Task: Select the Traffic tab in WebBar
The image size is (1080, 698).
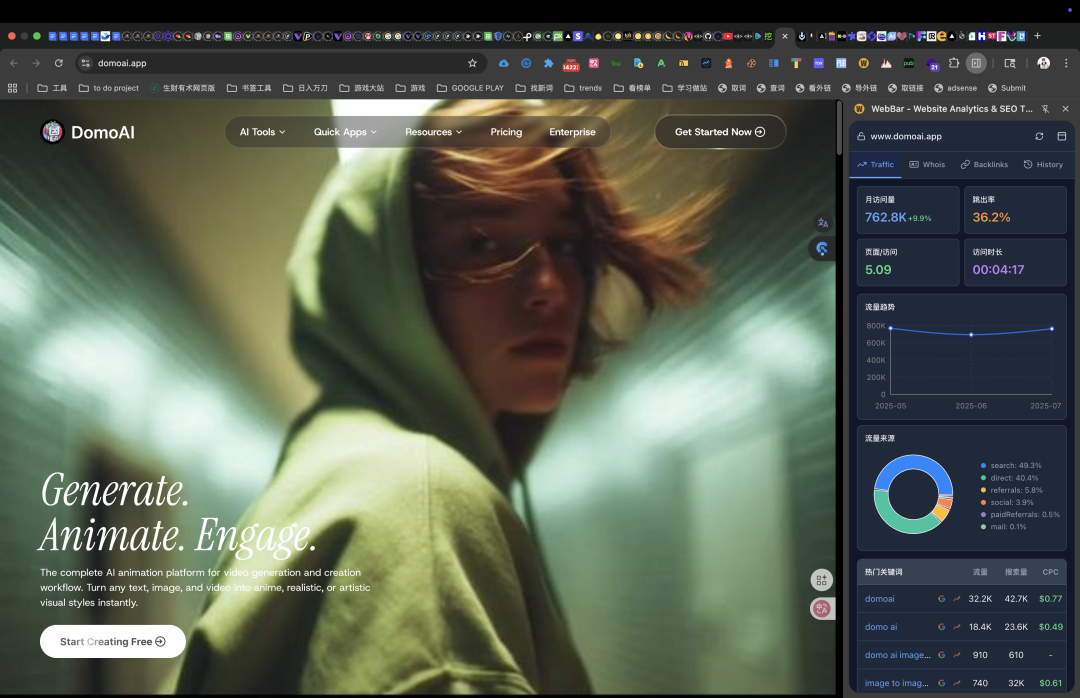Action: pos(875,165)
